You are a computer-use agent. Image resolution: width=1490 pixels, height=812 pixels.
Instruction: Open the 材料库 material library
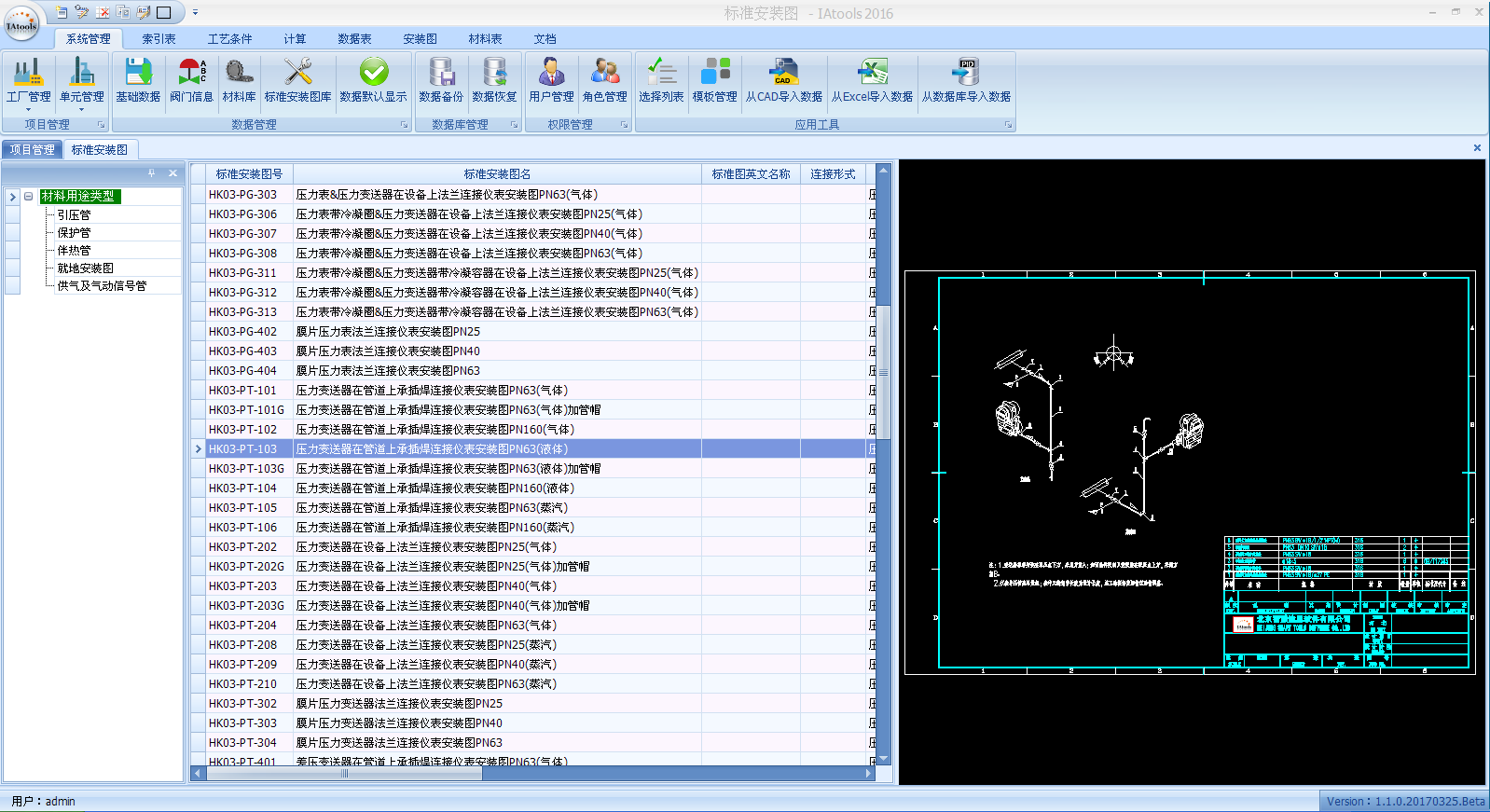[239, 80]
